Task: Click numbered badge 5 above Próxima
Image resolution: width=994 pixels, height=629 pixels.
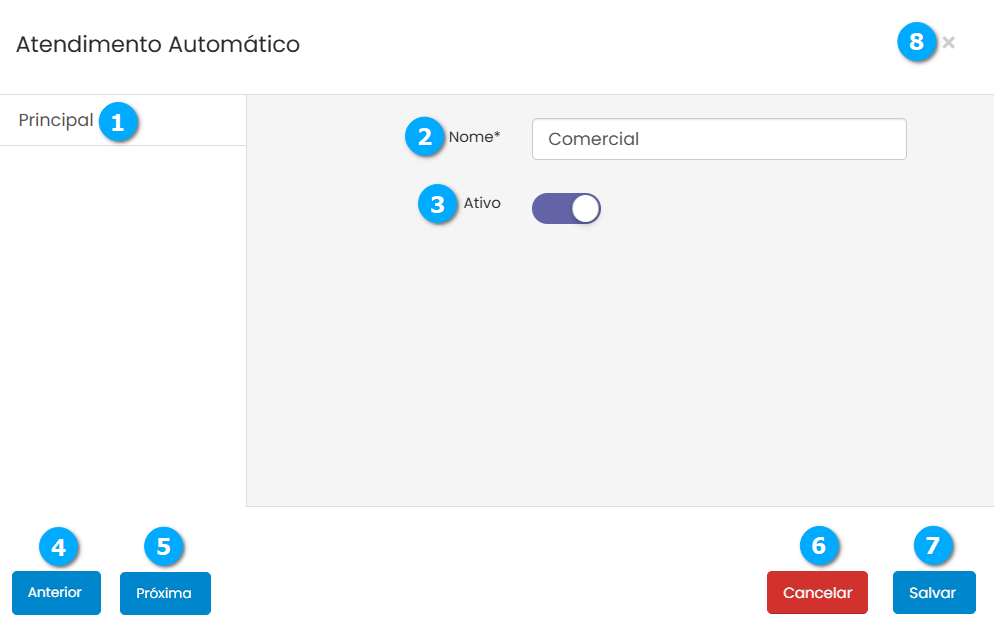Action: (x=164, y=546)
